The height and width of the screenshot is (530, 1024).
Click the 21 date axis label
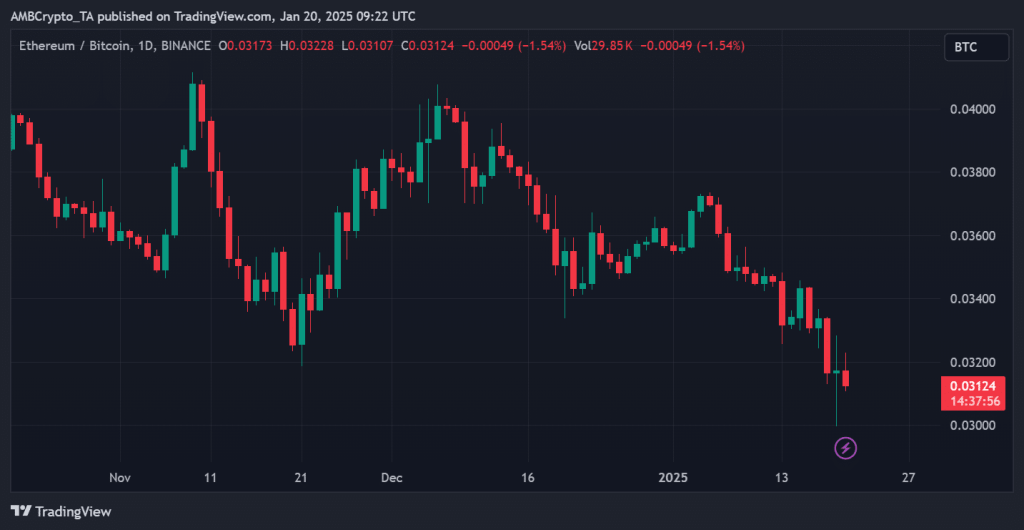coord(300,478)
